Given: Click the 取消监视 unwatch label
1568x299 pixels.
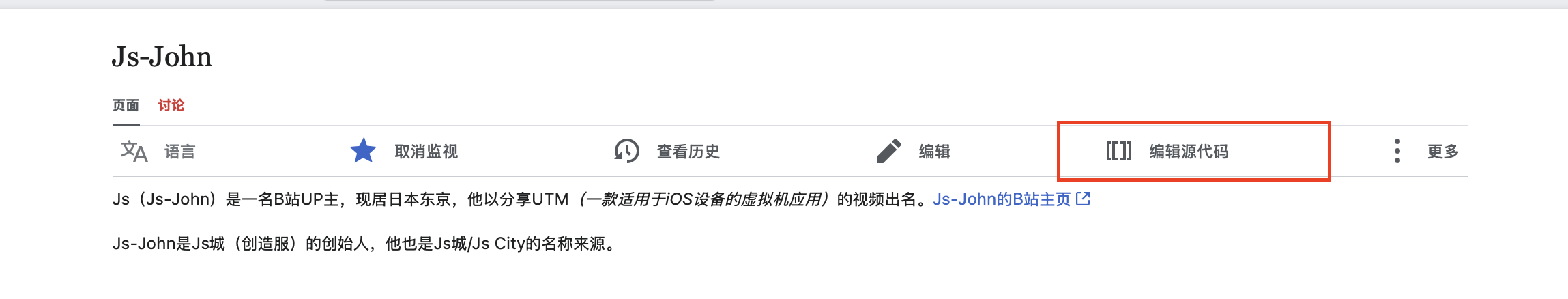Looking at the screenshot, I should [426, 152].
